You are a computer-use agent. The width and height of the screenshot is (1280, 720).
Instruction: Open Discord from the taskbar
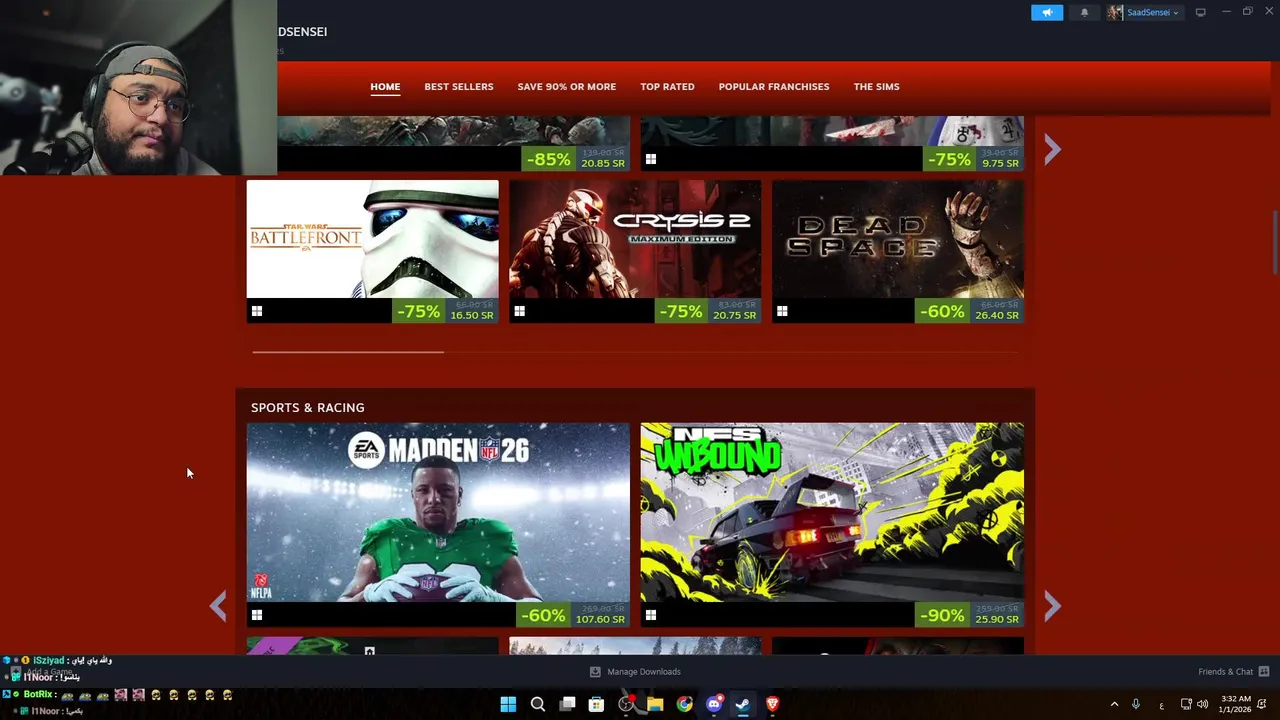point(714,704)
